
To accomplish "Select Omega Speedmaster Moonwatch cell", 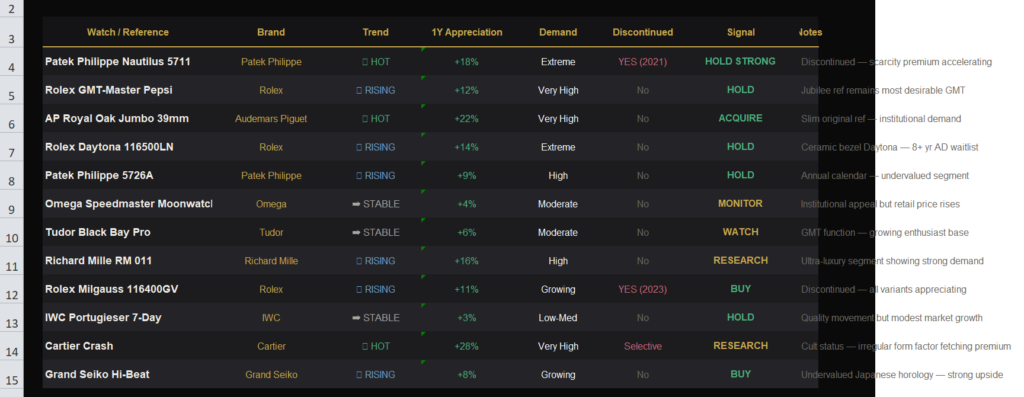I will pyautogui.click(x=128, y=204).
